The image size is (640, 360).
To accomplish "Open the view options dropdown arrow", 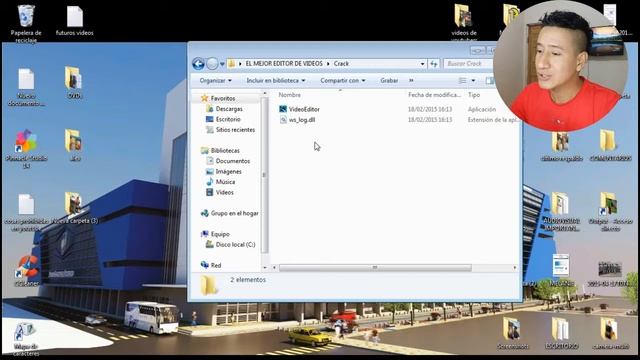I will point(473,81).
